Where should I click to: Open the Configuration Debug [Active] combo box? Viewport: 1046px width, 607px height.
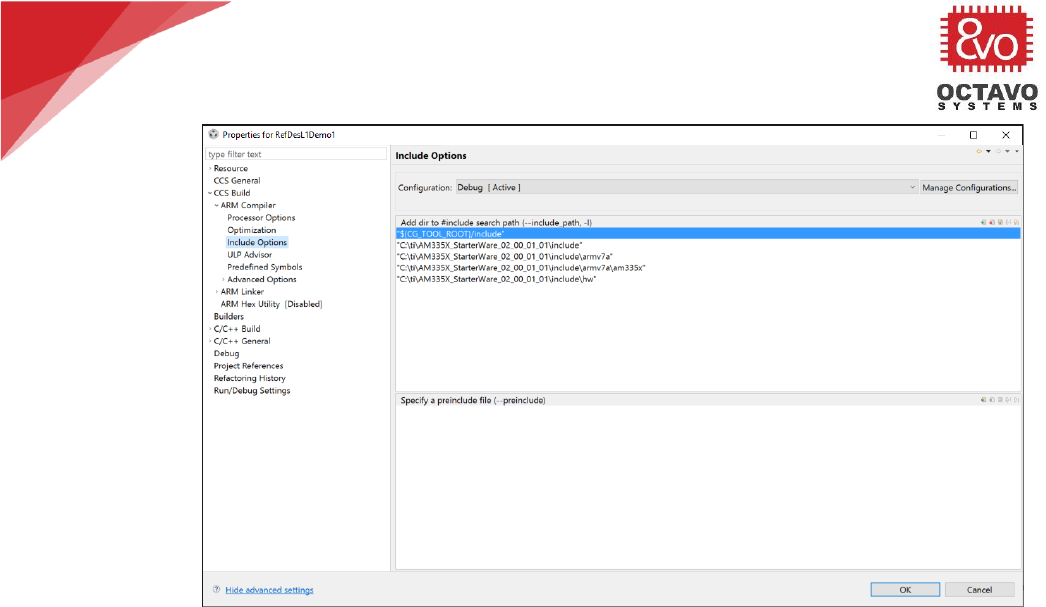pos(686,187)
